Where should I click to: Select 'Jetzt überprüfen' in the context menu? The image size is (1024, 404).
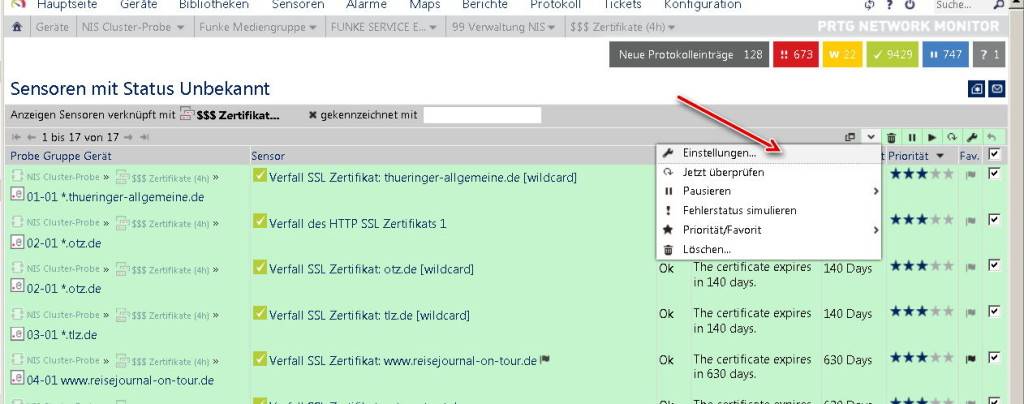(769, 172)
